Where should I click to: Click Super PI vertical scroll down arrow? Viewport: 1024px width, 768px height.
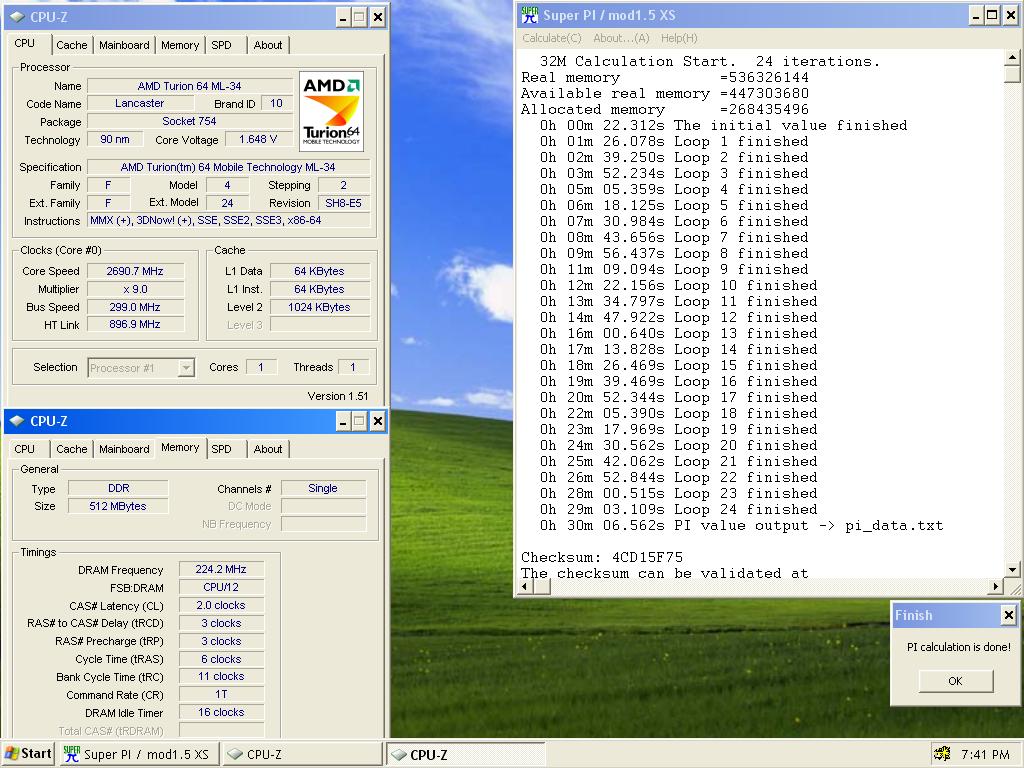coord(1012,570)
